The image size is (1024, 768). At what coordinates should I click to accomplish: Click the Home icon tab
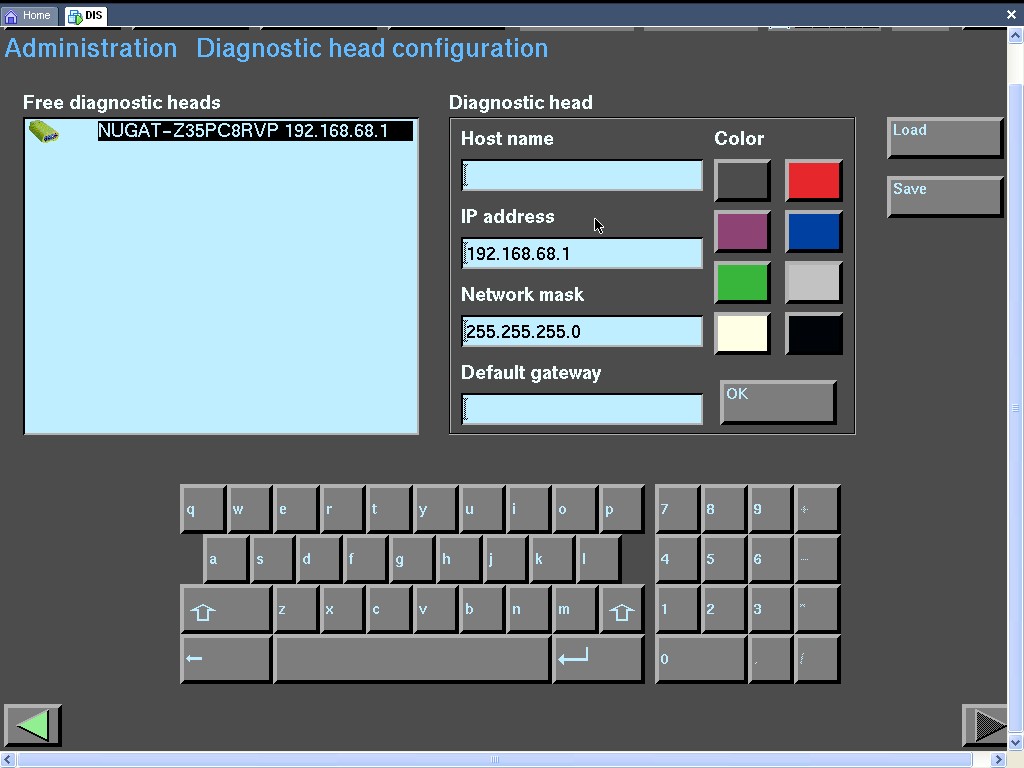[x=28, y=16]
